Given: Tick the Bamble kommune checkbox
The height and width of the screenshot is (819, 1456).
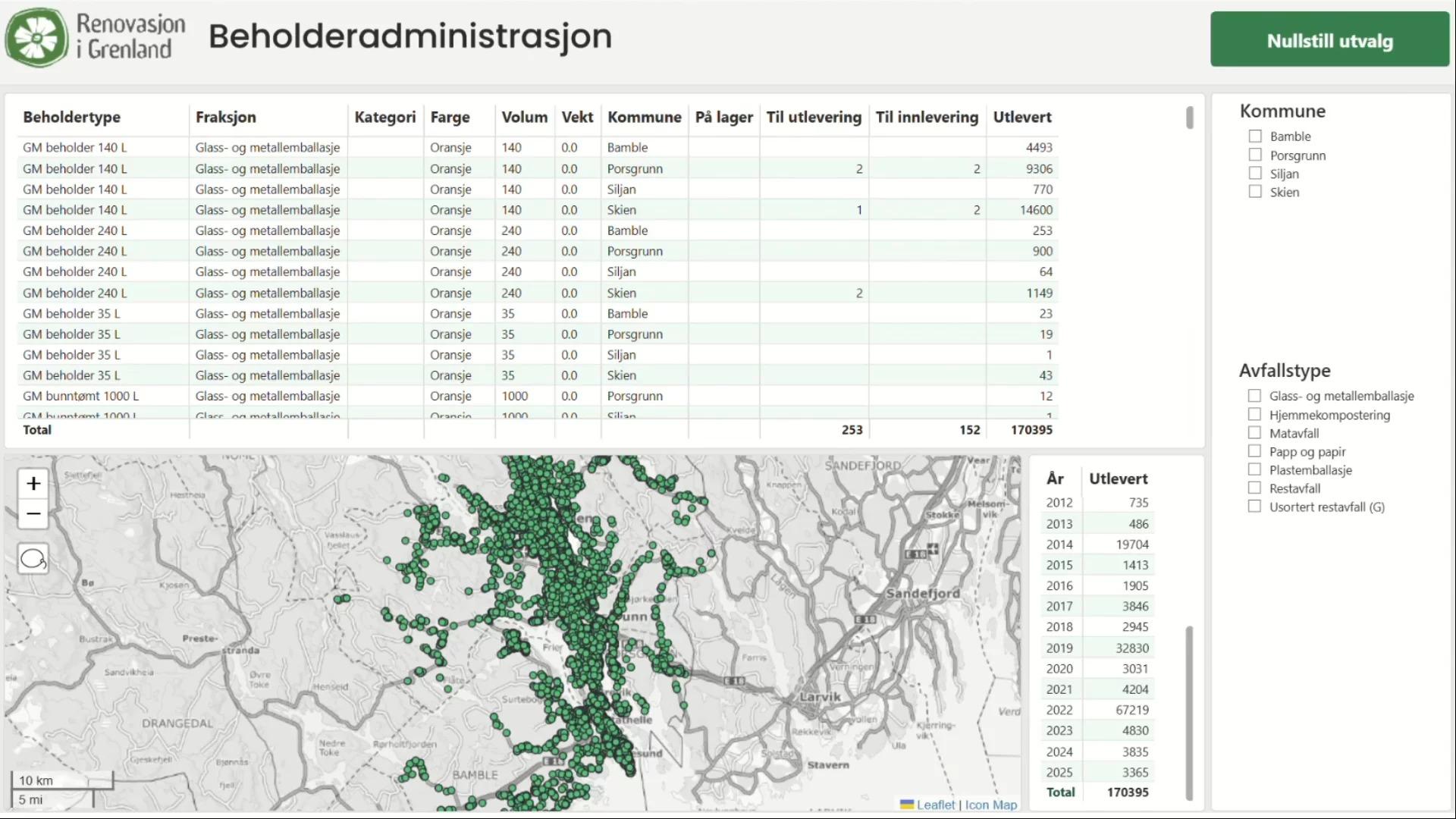Looking at the screenshot, I should point(1255,136).
